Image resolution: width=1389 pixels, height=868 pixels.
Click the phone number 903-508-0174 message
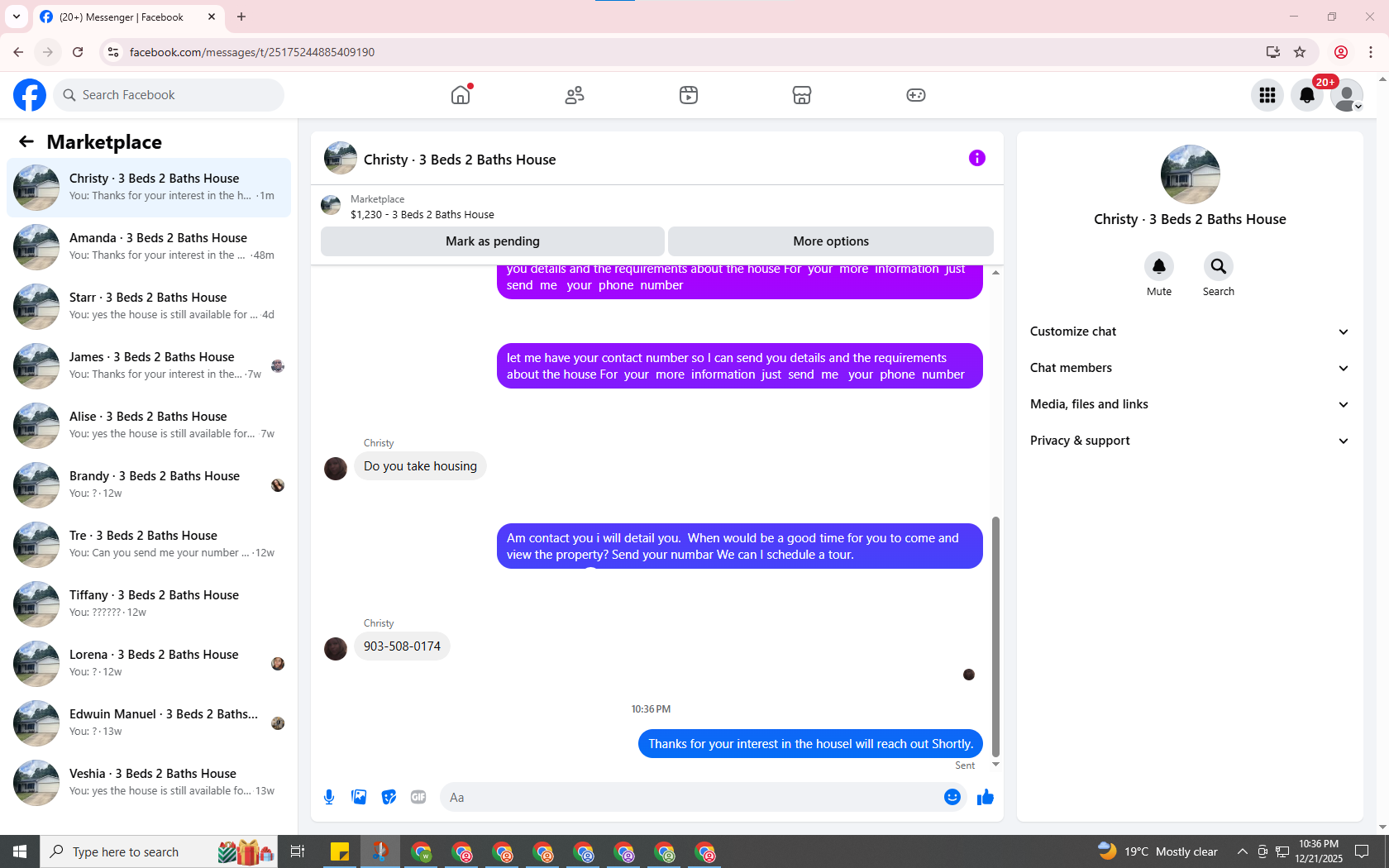click(x=402, y=646)
